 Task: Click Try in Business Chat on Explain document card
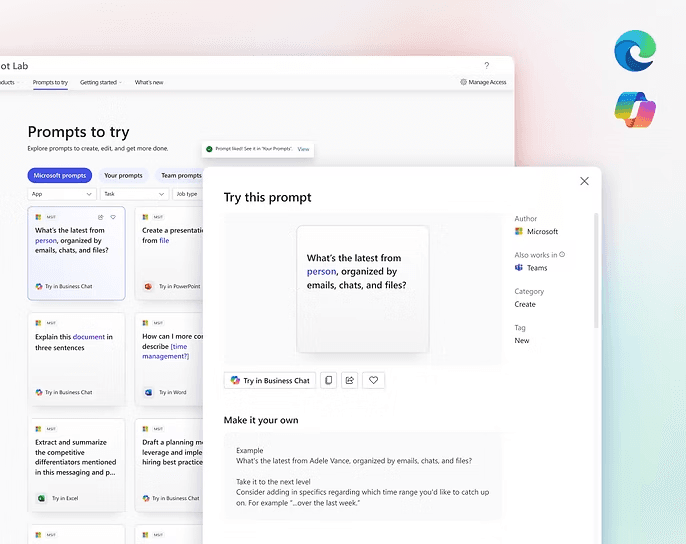(69, 392)
